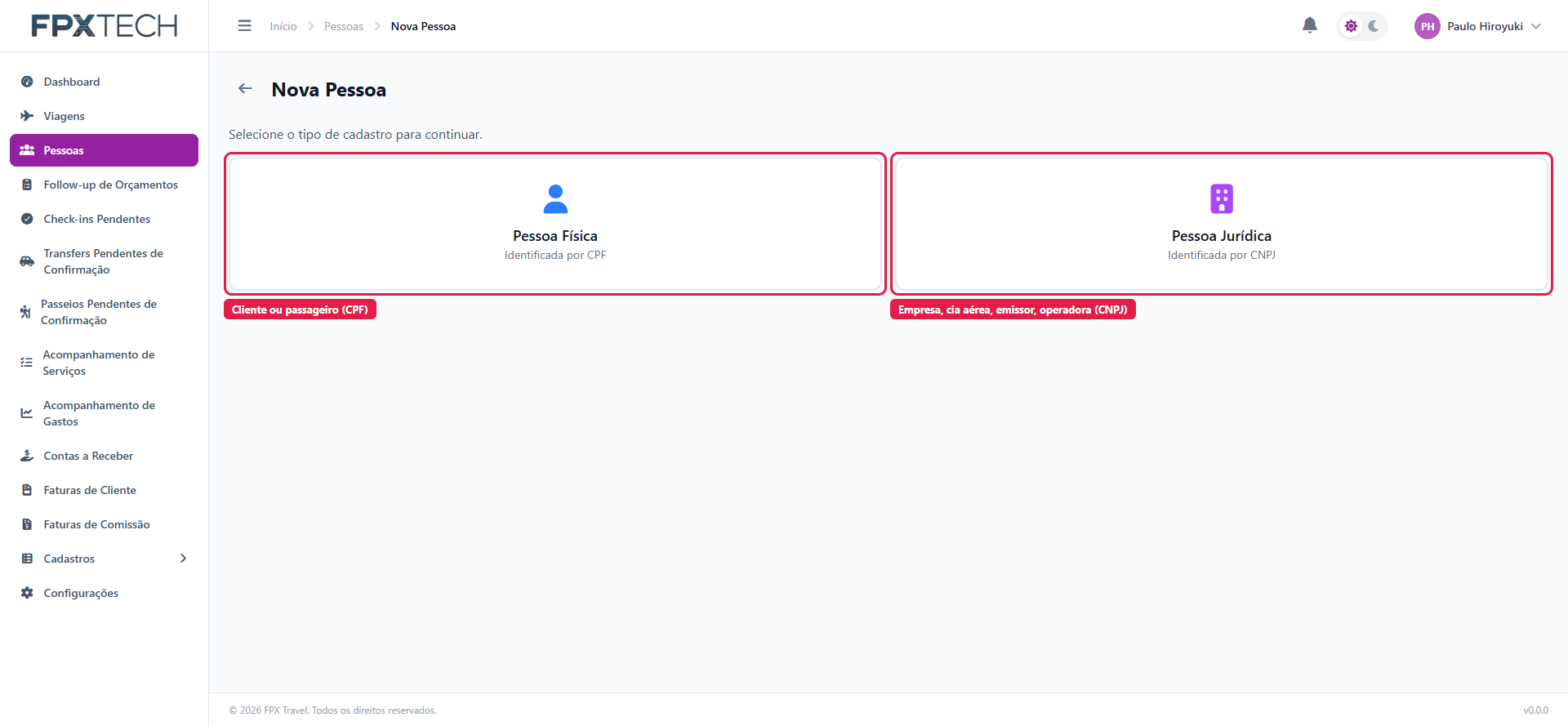Viewport: 1568px width, 726px height.
Task: Click the purple Pessoa Jurídica building icon
Action: [1222, 198]
